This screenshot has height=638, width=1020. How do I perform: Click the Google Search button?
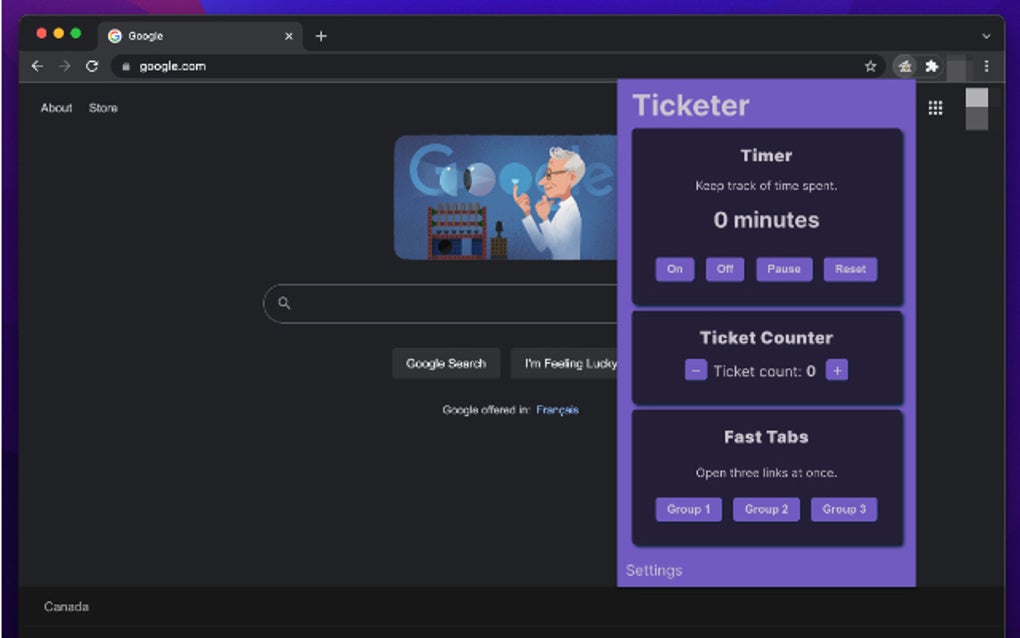(x=446, y=363)
